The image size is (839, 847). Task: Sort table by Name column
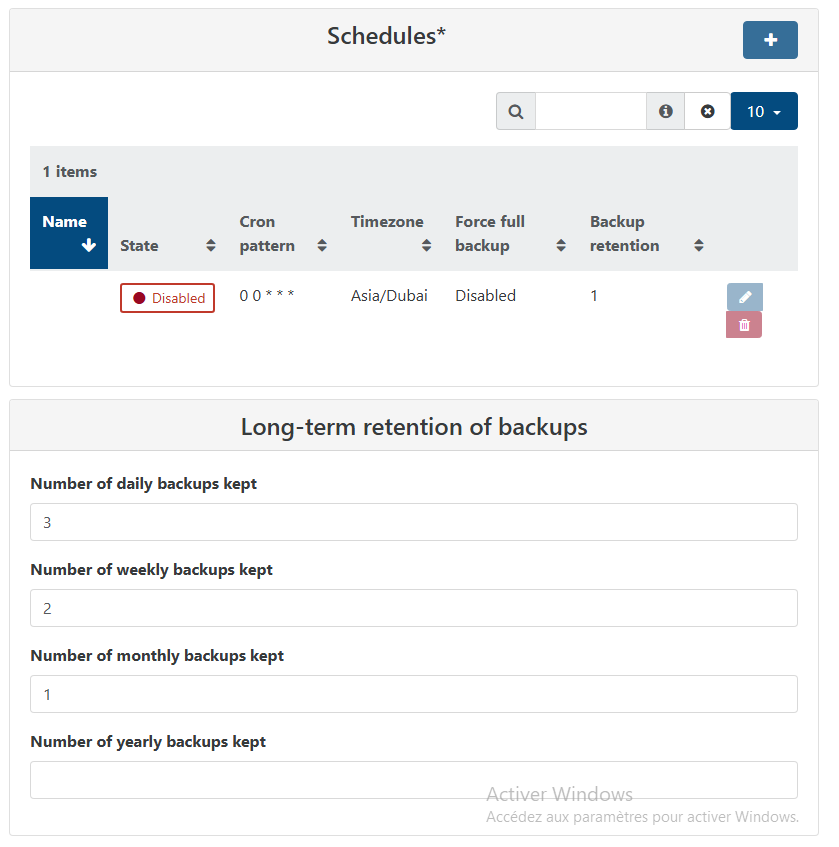[x=69, y=233]
